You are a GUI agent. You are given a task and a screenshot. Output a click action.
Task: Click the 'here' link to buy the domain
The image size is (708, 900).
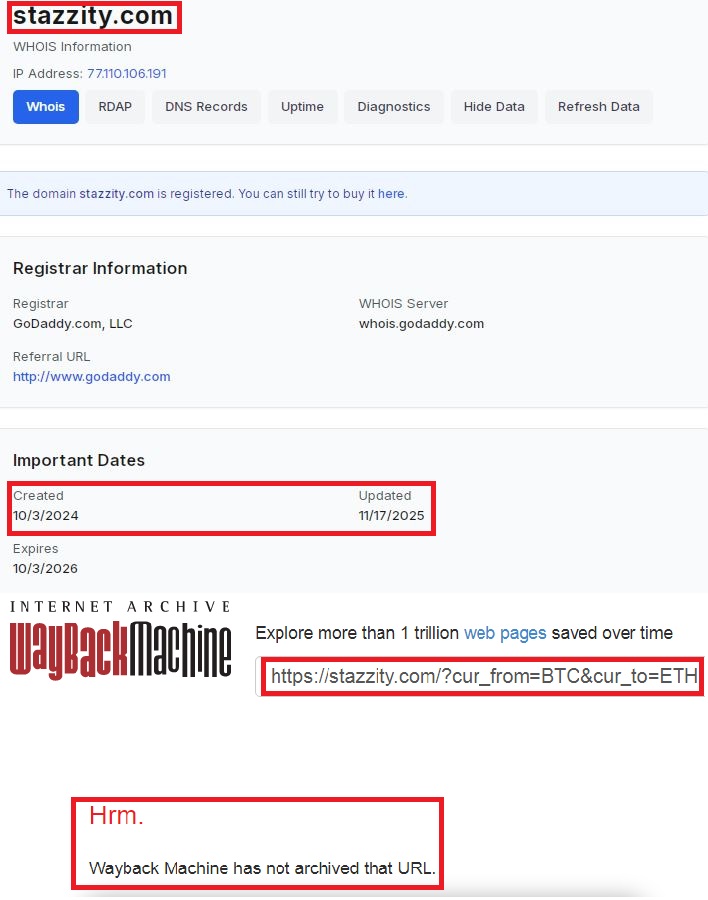pos(391,194)
